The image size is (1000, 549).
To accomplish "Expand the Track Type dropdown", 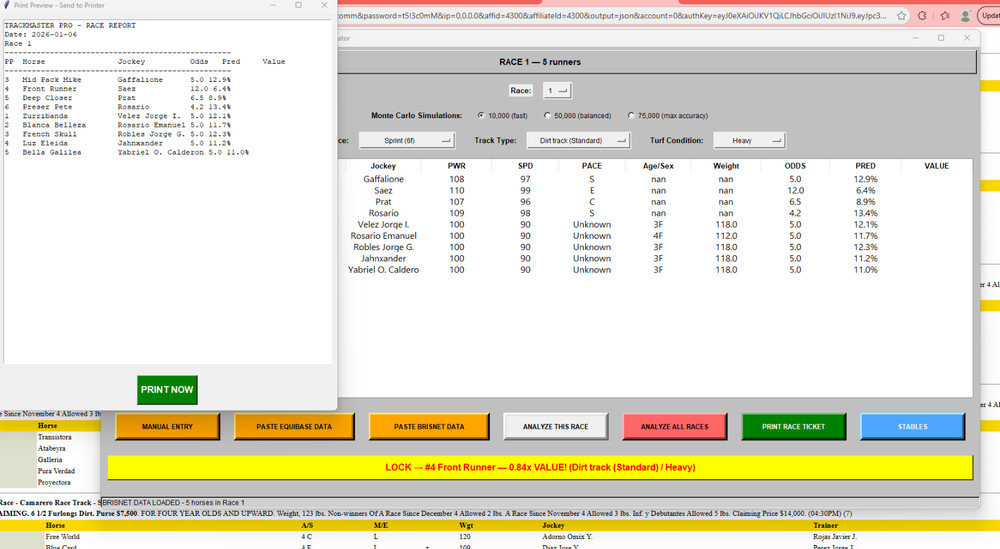I will 578,141.
